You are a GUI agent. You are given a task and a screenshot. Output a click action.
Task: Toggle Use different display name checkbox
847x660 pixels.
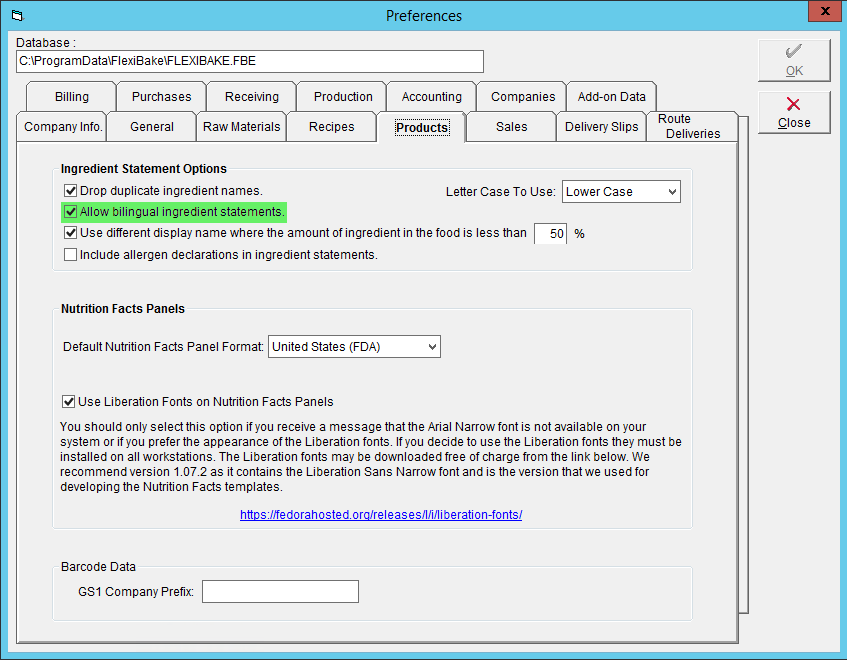click(x=70, y=233)
